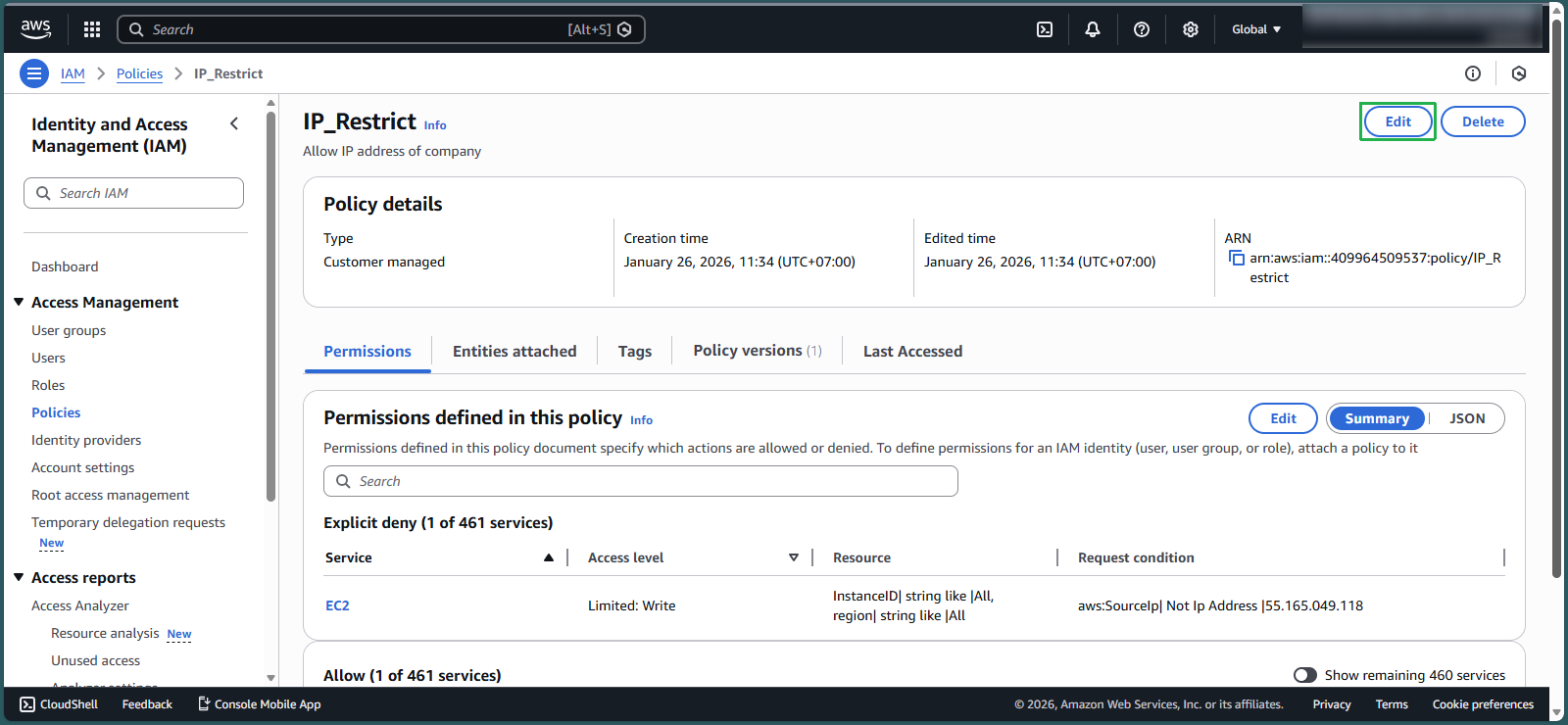Image resolution: width=1568 pixels, height=725 pixels.
Task: Click the page vertical scrollbar
Action: 1557,299
